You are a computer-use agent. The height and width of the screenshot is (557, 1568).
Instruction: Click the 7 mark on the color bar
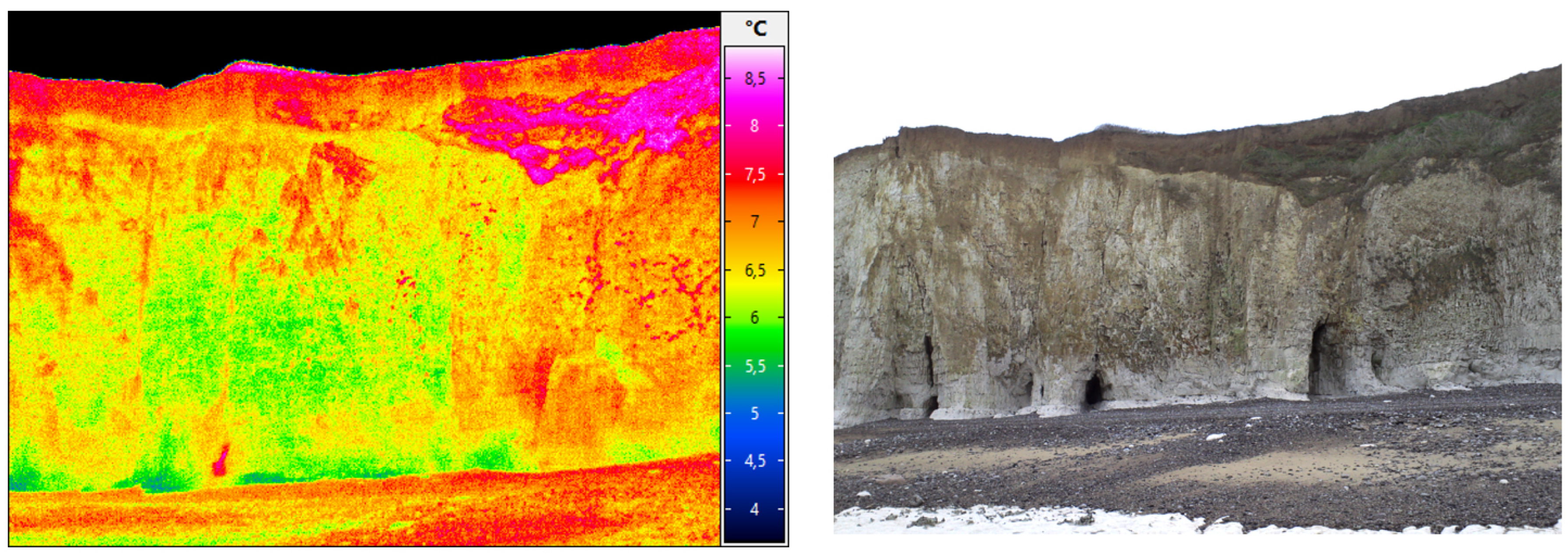coord(755,222)
